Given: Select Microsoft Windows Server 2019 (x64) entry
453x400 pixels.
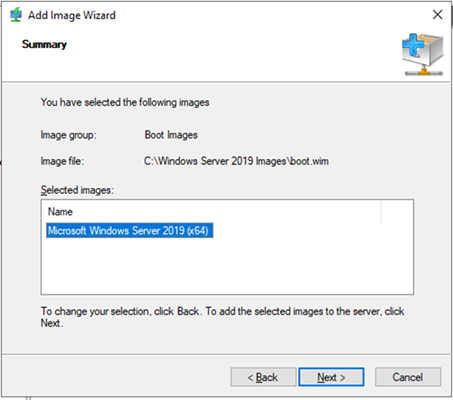Looking at the screenshot, I should (x=129, y=230).
